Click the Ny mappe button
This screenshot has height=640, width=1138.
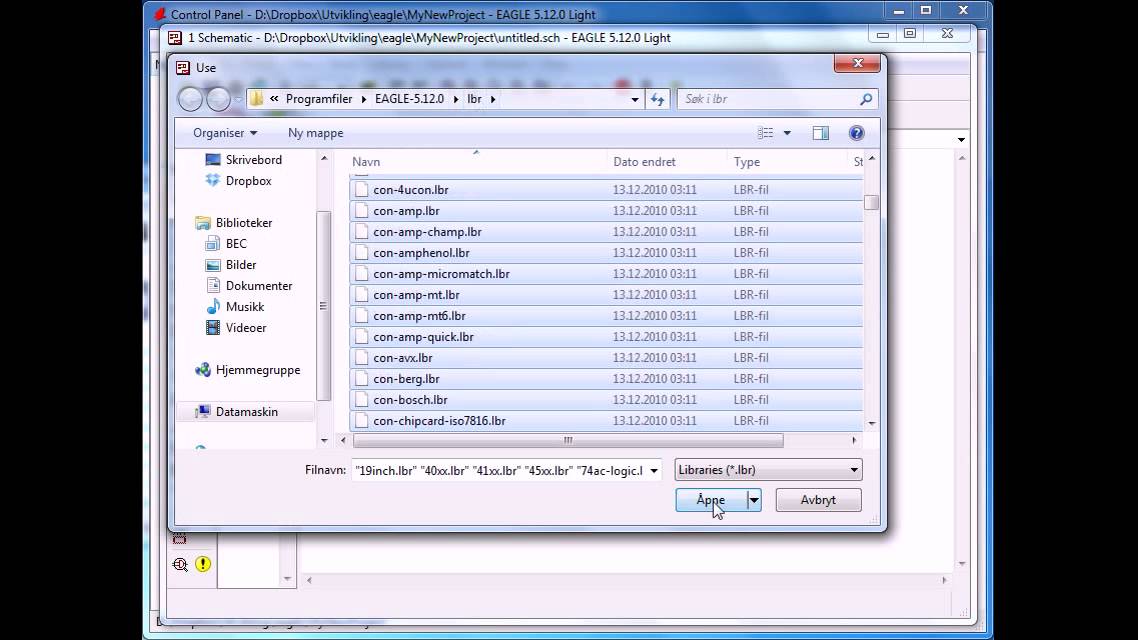[316, 133]
